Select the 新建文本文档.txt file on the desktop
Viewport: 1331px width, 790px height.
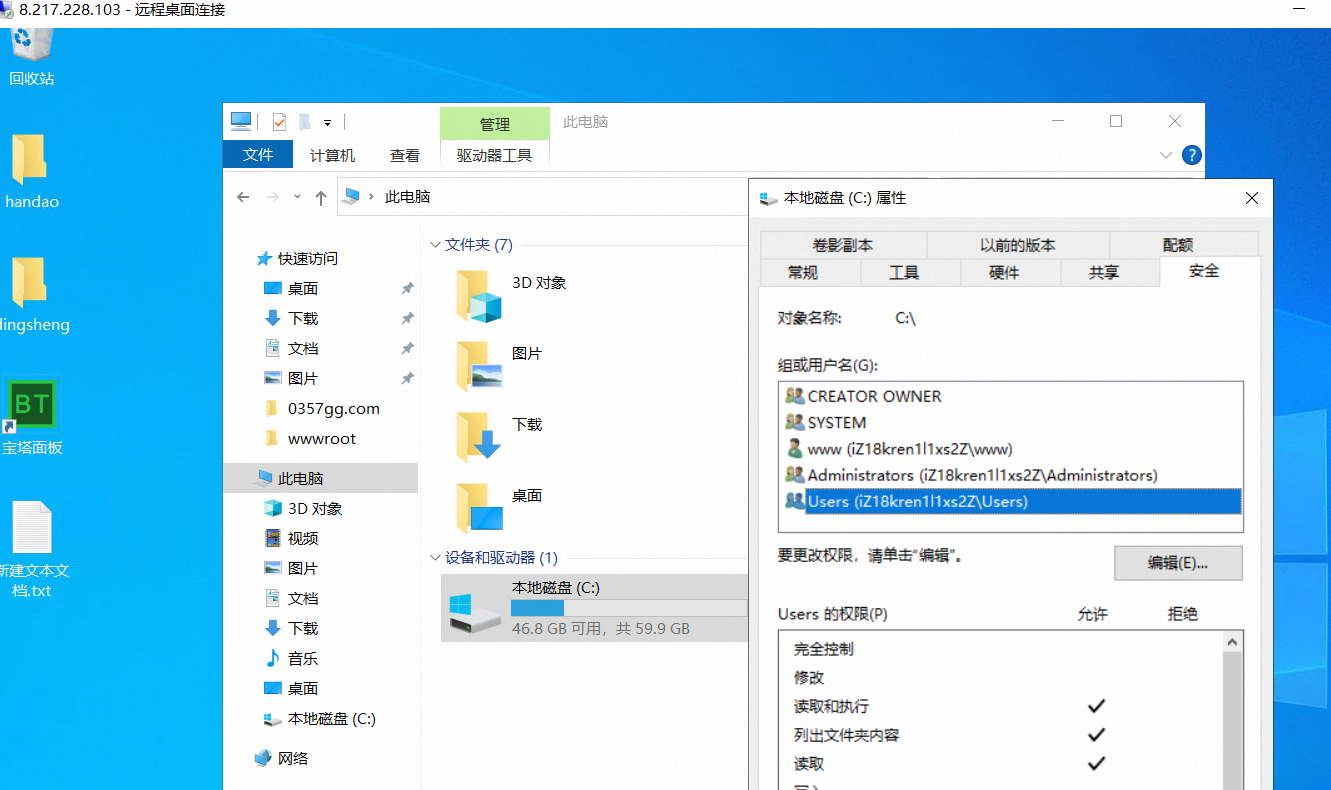pos(32,550)
